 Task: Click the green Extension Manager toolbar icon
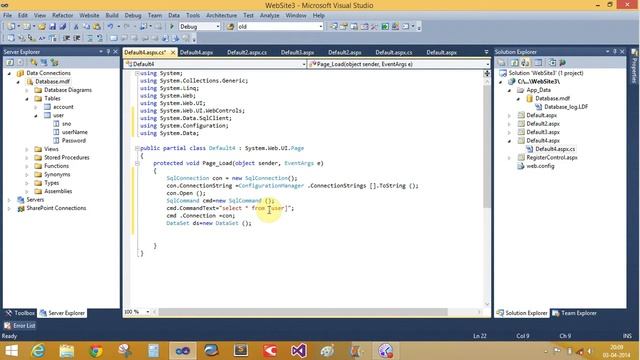385,27
